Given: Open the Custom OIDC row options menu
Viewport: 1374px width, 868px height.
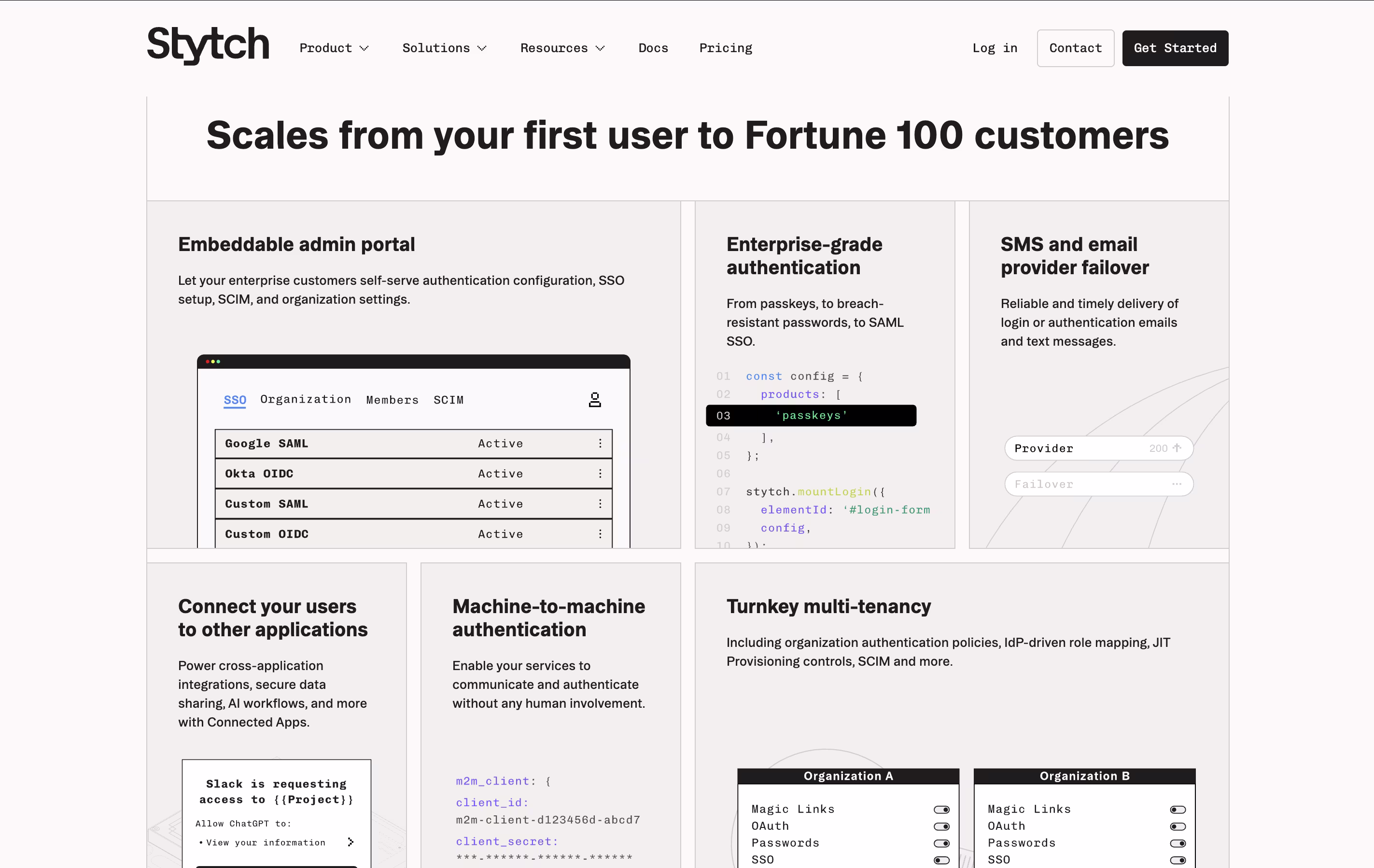Looking at the screenshot, I should 600,533.
